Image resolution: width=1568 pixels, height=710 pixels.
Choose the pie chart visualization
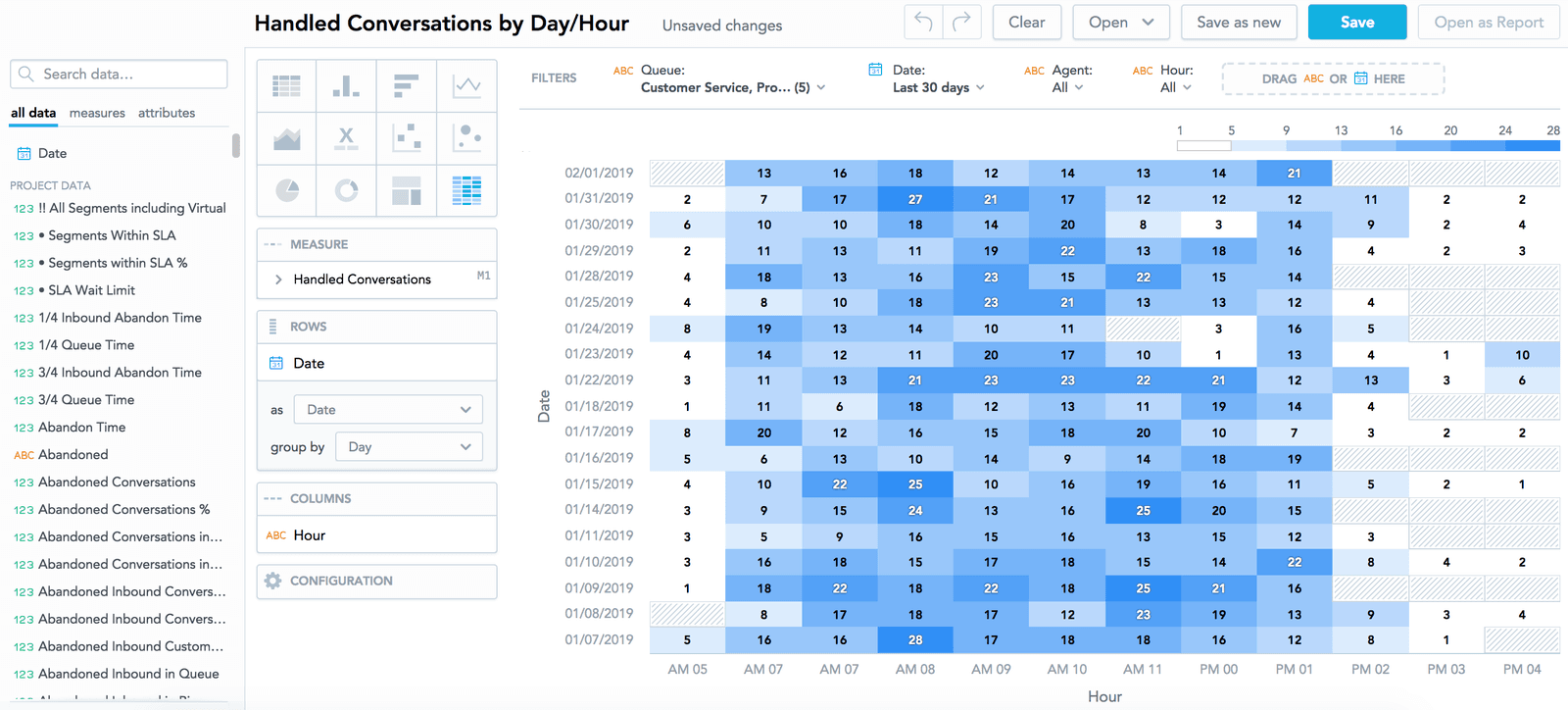click(286, 190)
